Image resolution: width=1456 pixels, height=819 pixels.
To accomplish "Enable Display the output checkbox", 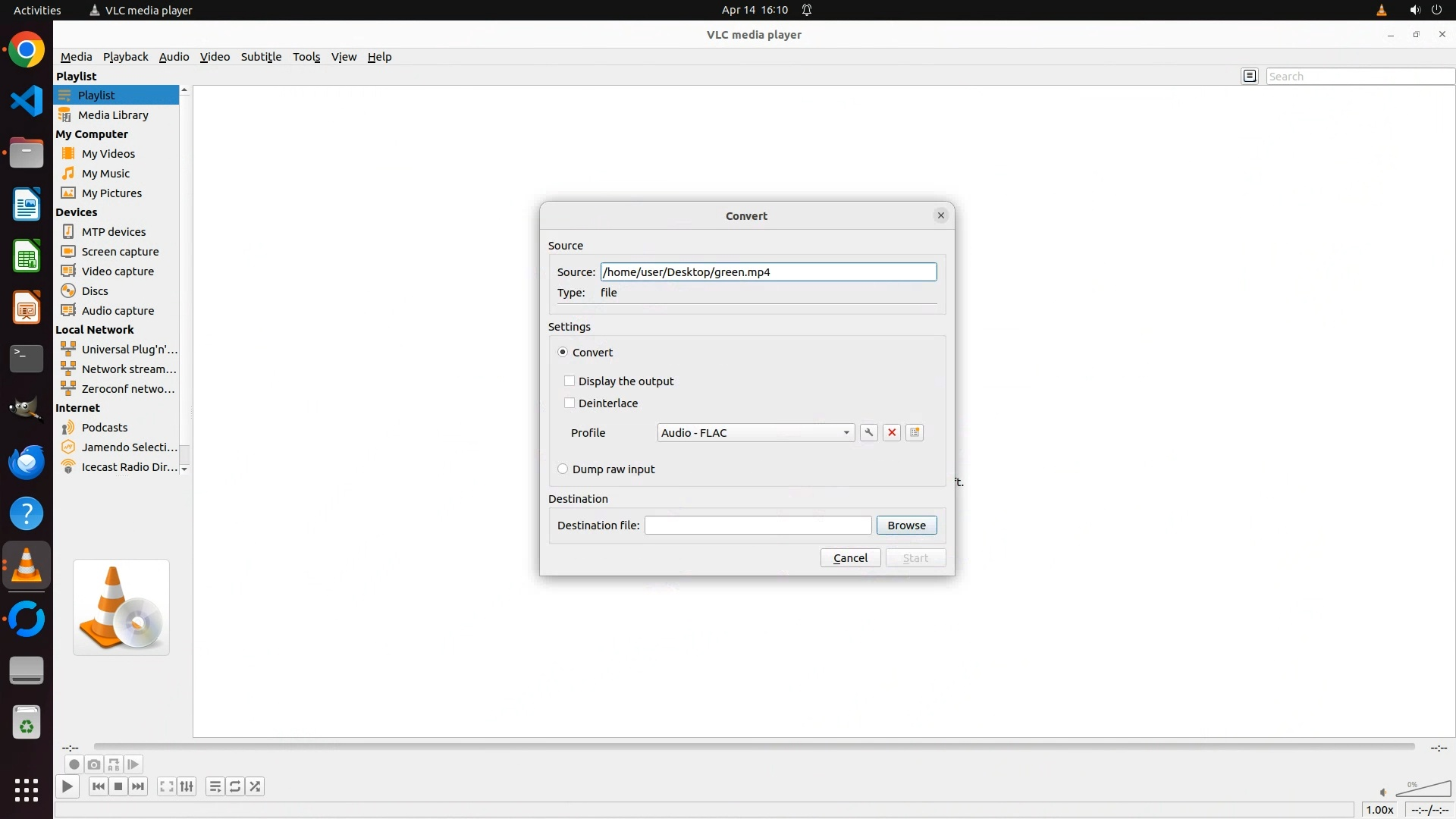I will tap(570, 381).
